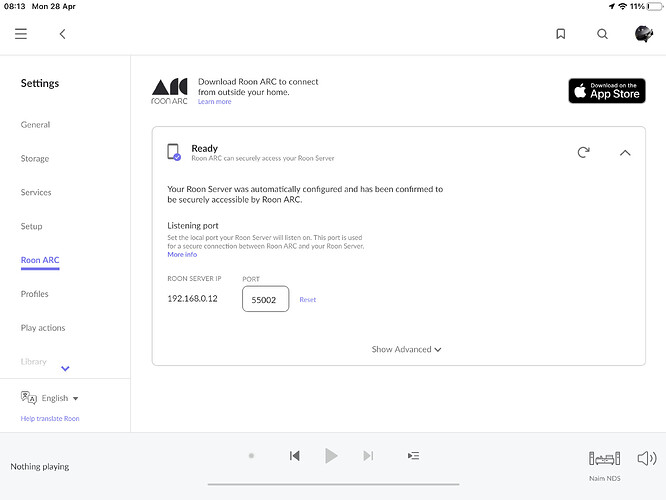Open the play queue icon
This screenshot has width=666, height=500.
point(413,456)
